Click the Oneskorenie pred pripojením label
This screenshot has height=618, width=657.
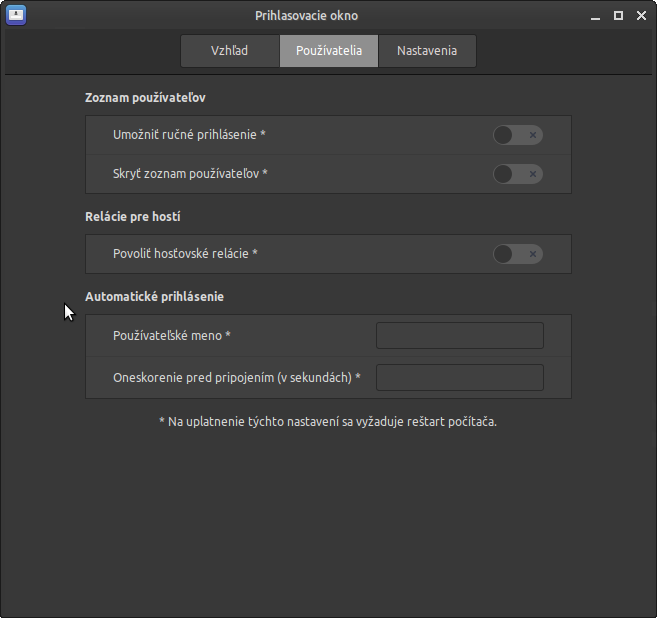tap(237, 378)
